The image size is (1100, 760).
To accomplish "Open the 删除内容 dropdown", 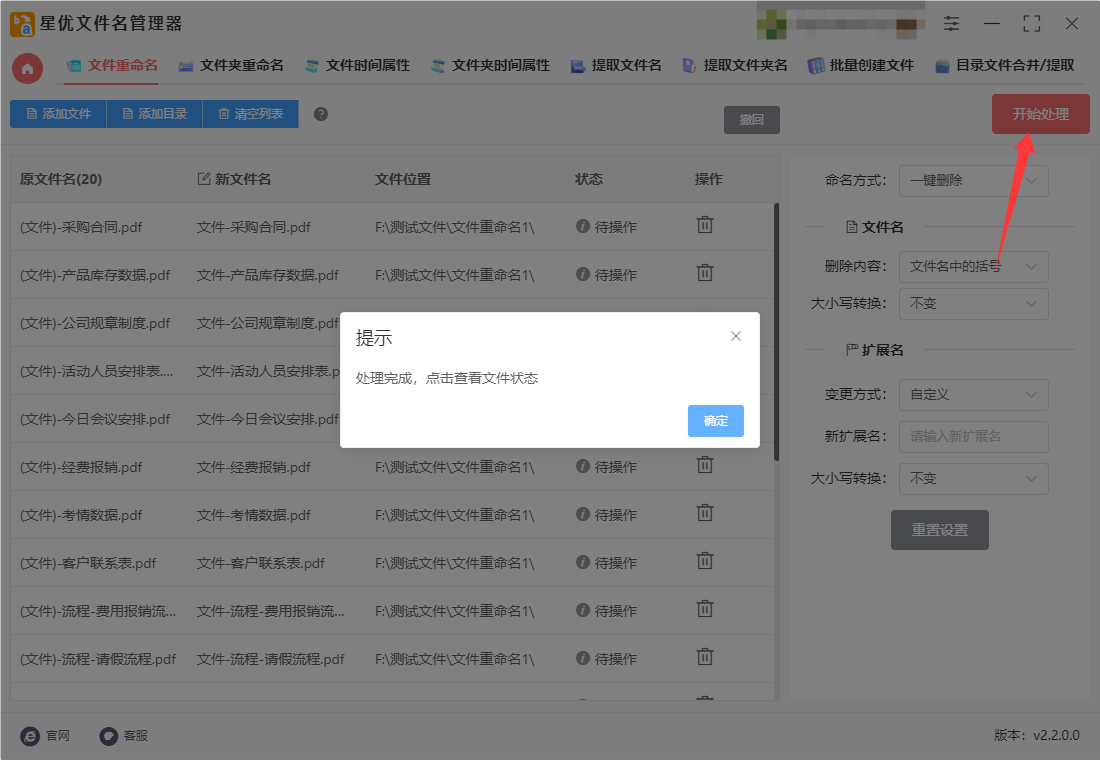I will (974, 267).
